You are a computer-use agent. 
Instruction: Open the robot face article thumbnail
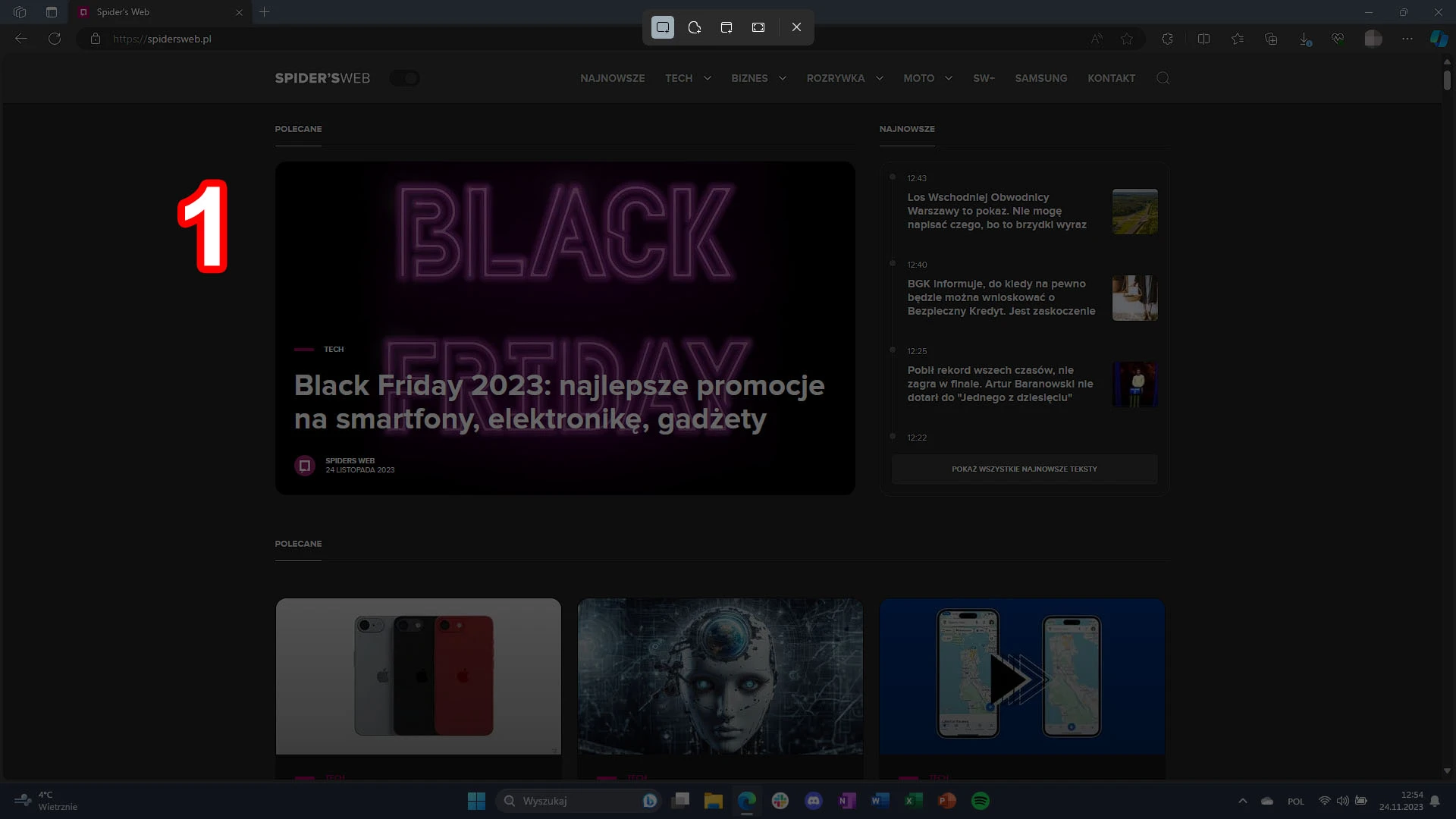point(720,676)
